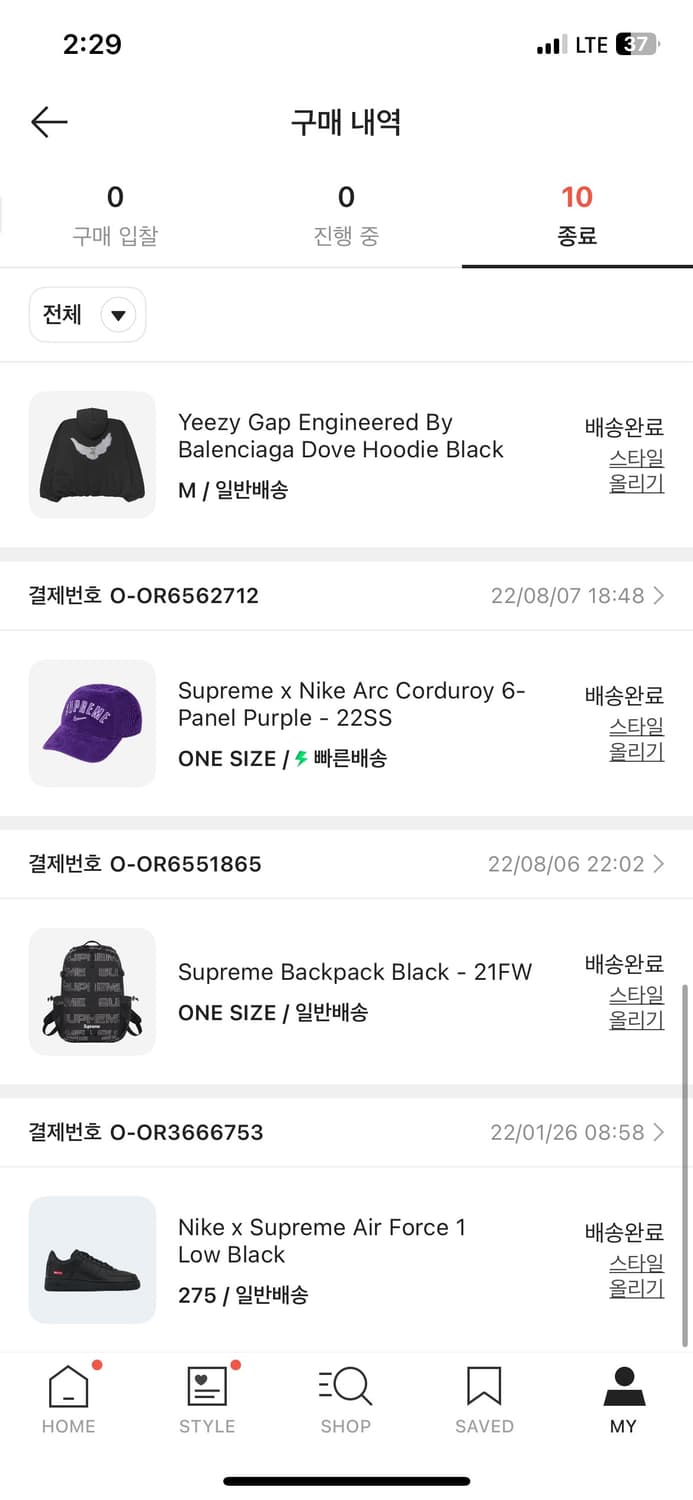
Task: Open the Yeezy Gap Dove Hoodie thumbnail
Action: (92, 455)
